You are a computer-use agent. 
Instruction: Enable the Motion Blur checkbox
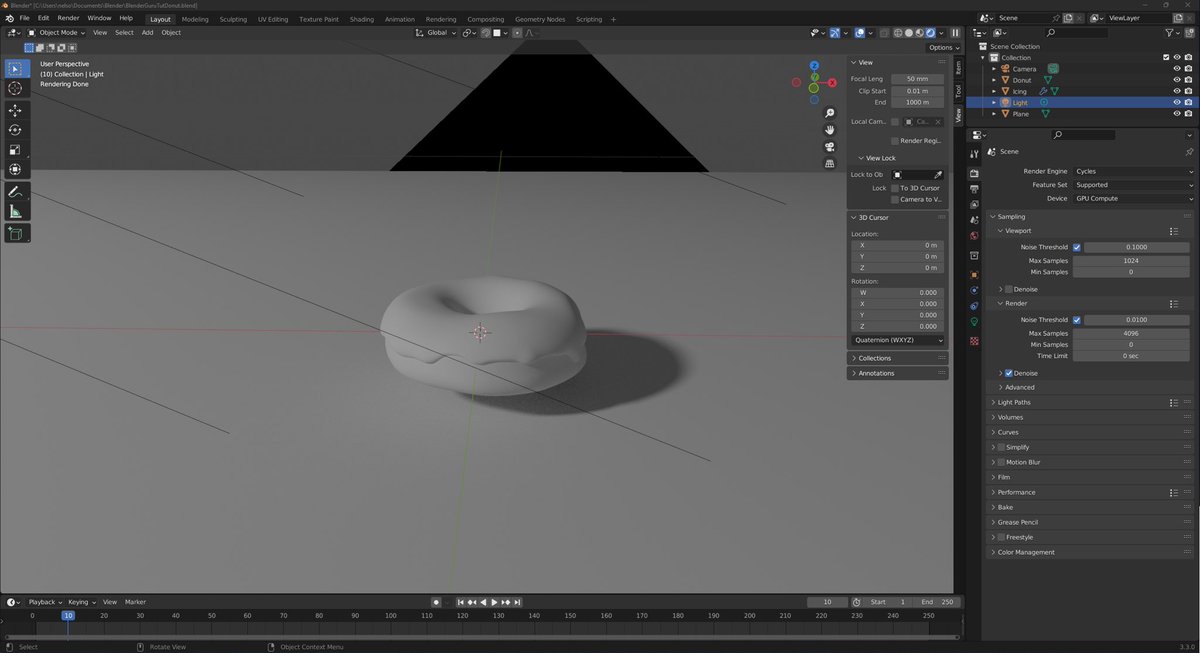point(1001,462)
